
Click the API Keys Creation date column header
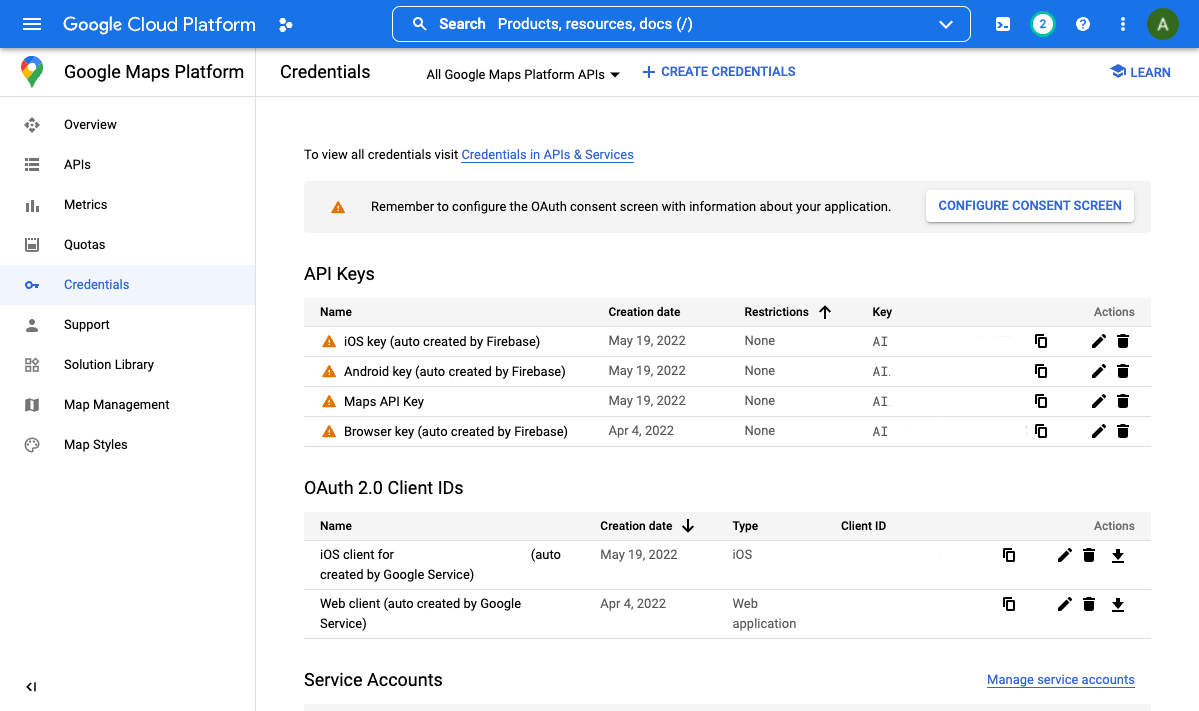(x=644, y=312)
